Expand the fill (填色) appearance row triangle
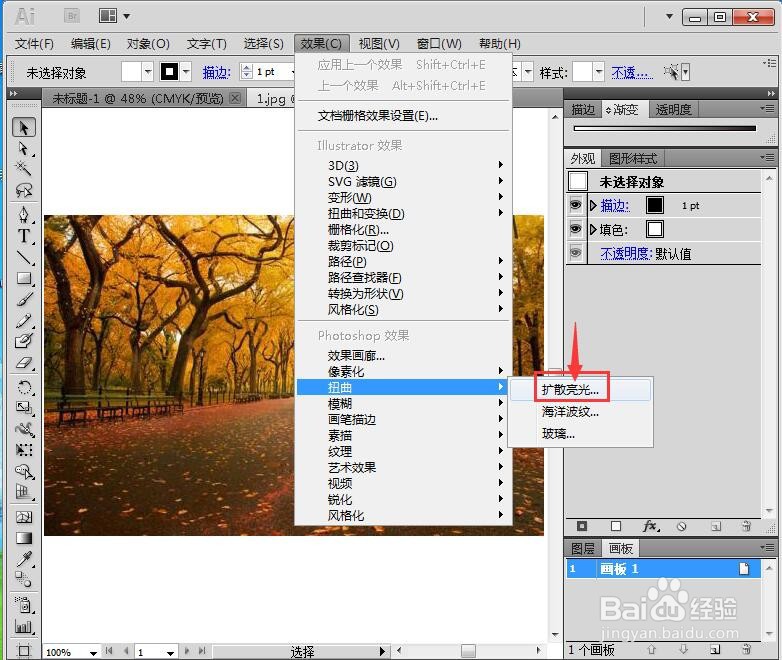This screenshot has width=782, height=660. tap(593, 229)
